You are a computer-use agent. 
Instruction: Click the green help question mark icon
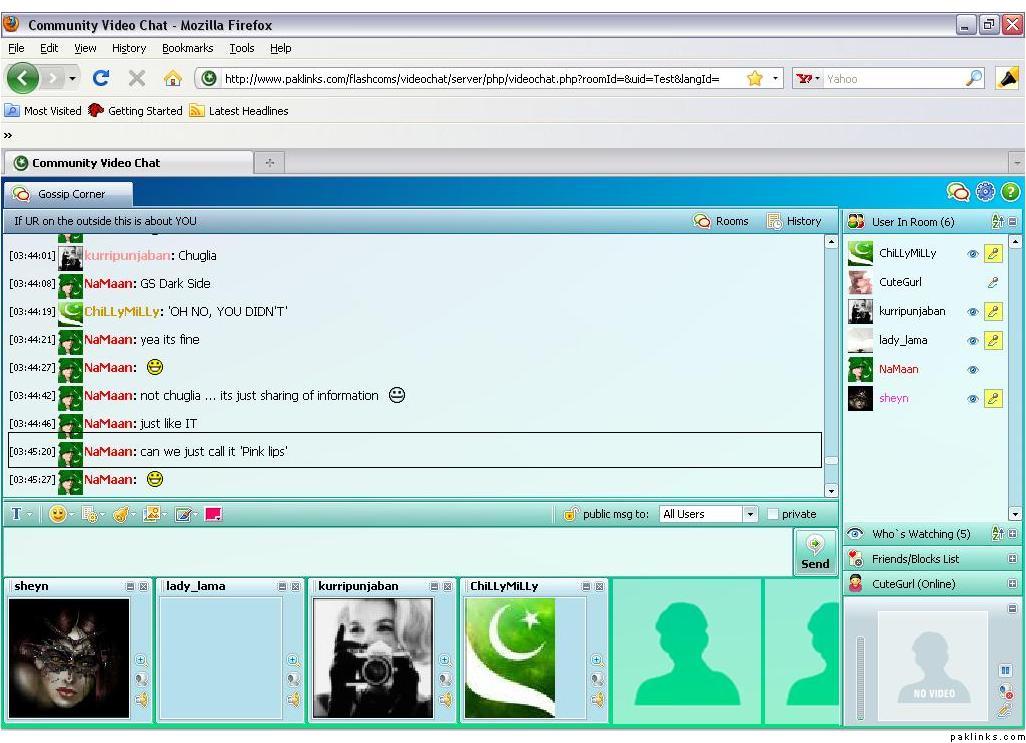tap(1010, 192)
